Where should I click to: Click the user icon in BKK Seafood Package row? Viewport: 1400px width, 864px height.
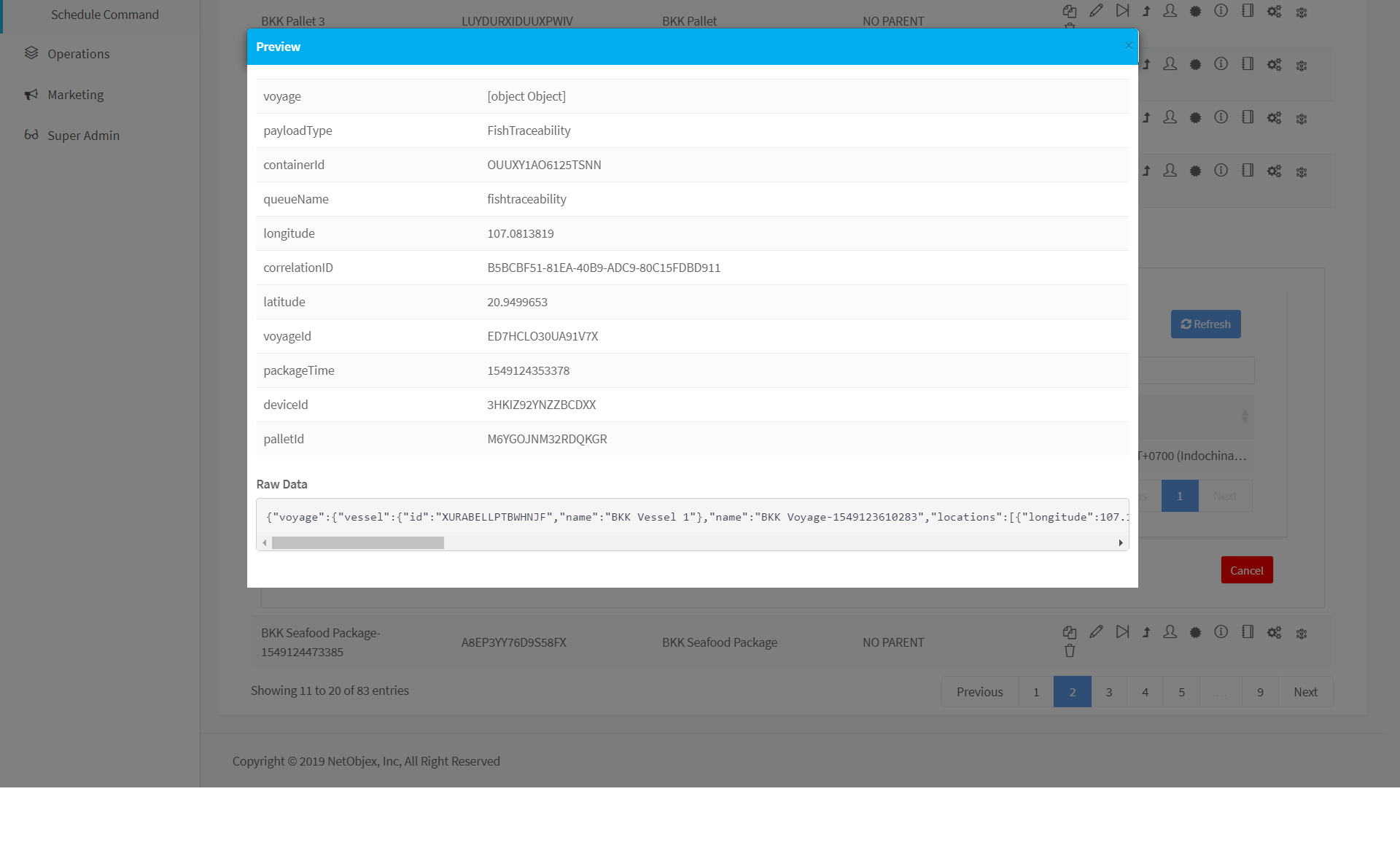[x=1170, y=632]
